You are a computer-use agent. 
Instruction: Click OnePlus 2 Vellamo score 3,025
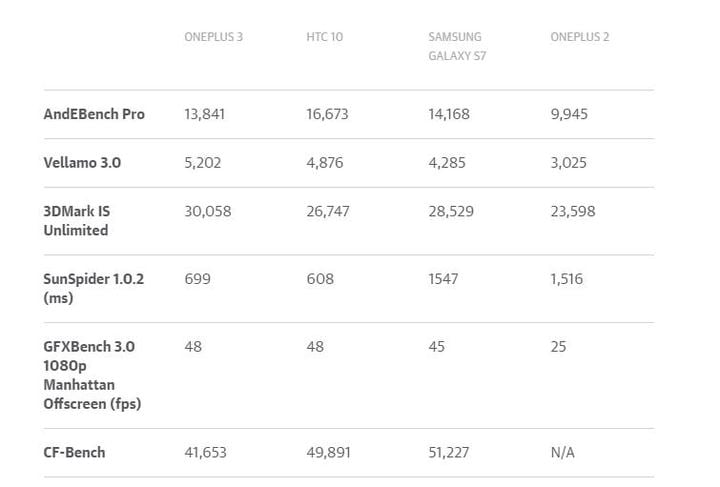568,162
